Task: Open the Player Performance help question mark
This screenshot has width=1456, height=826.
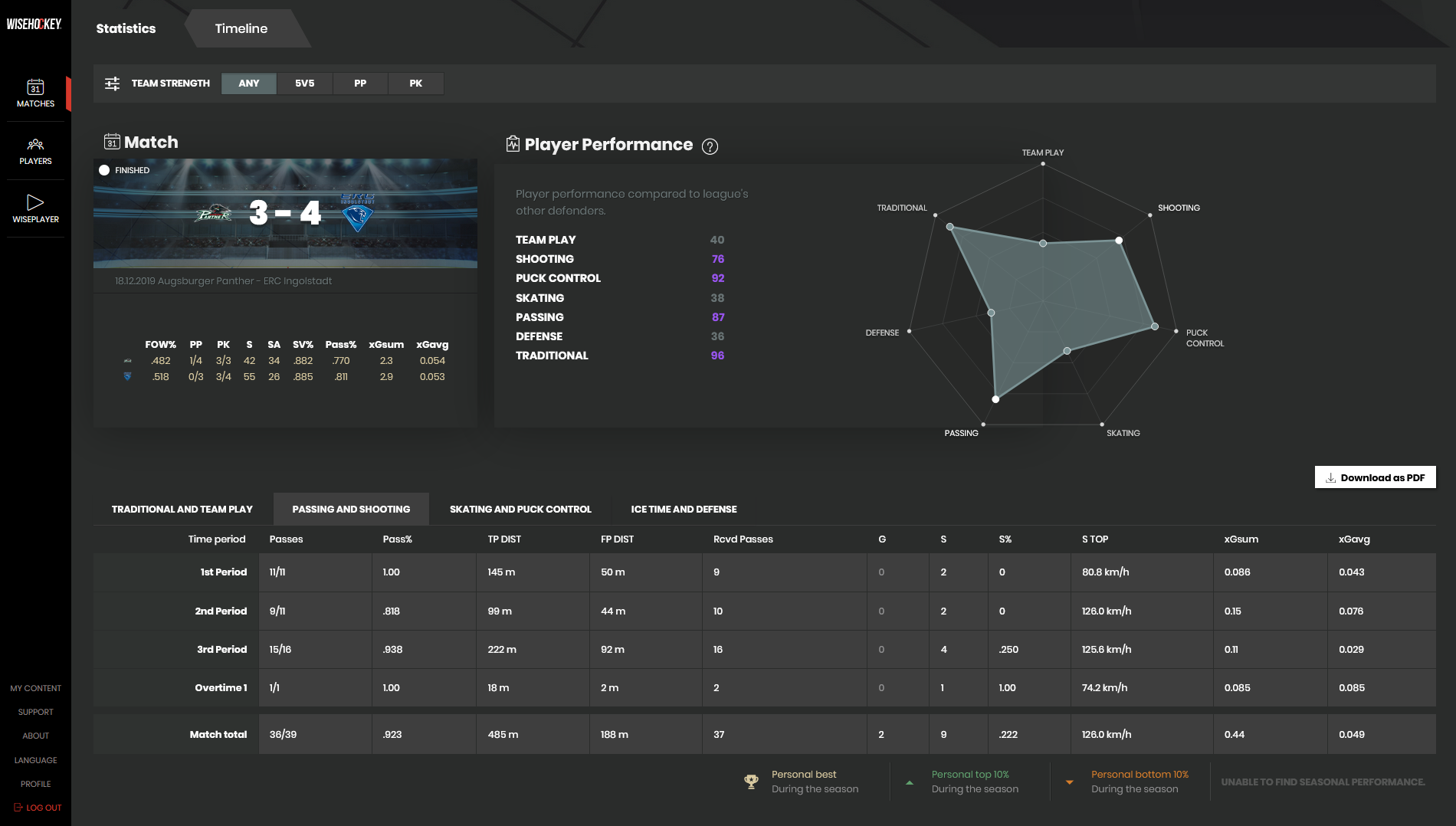Action: coord(710,146)
